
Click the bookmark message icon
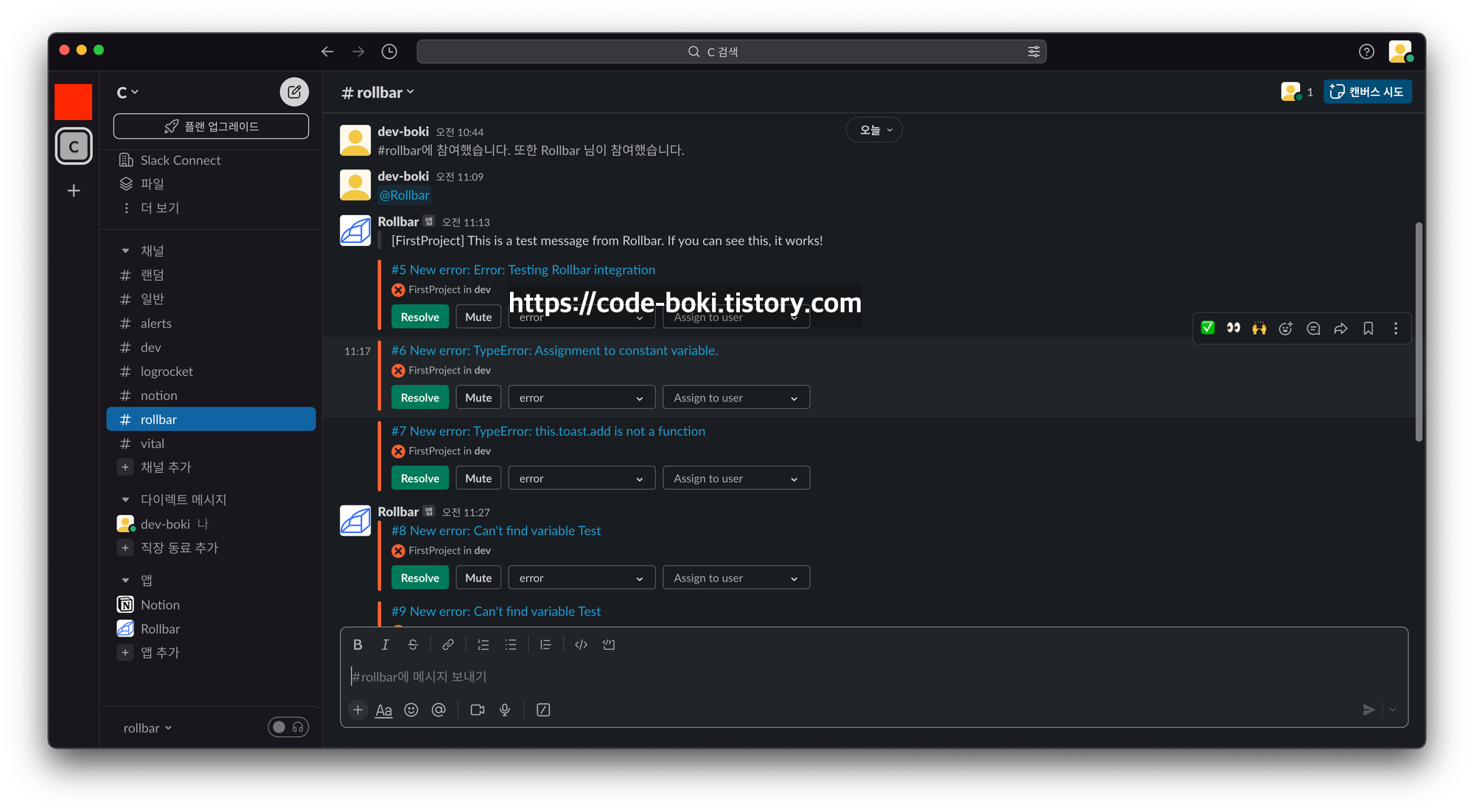pos(1368,329)
